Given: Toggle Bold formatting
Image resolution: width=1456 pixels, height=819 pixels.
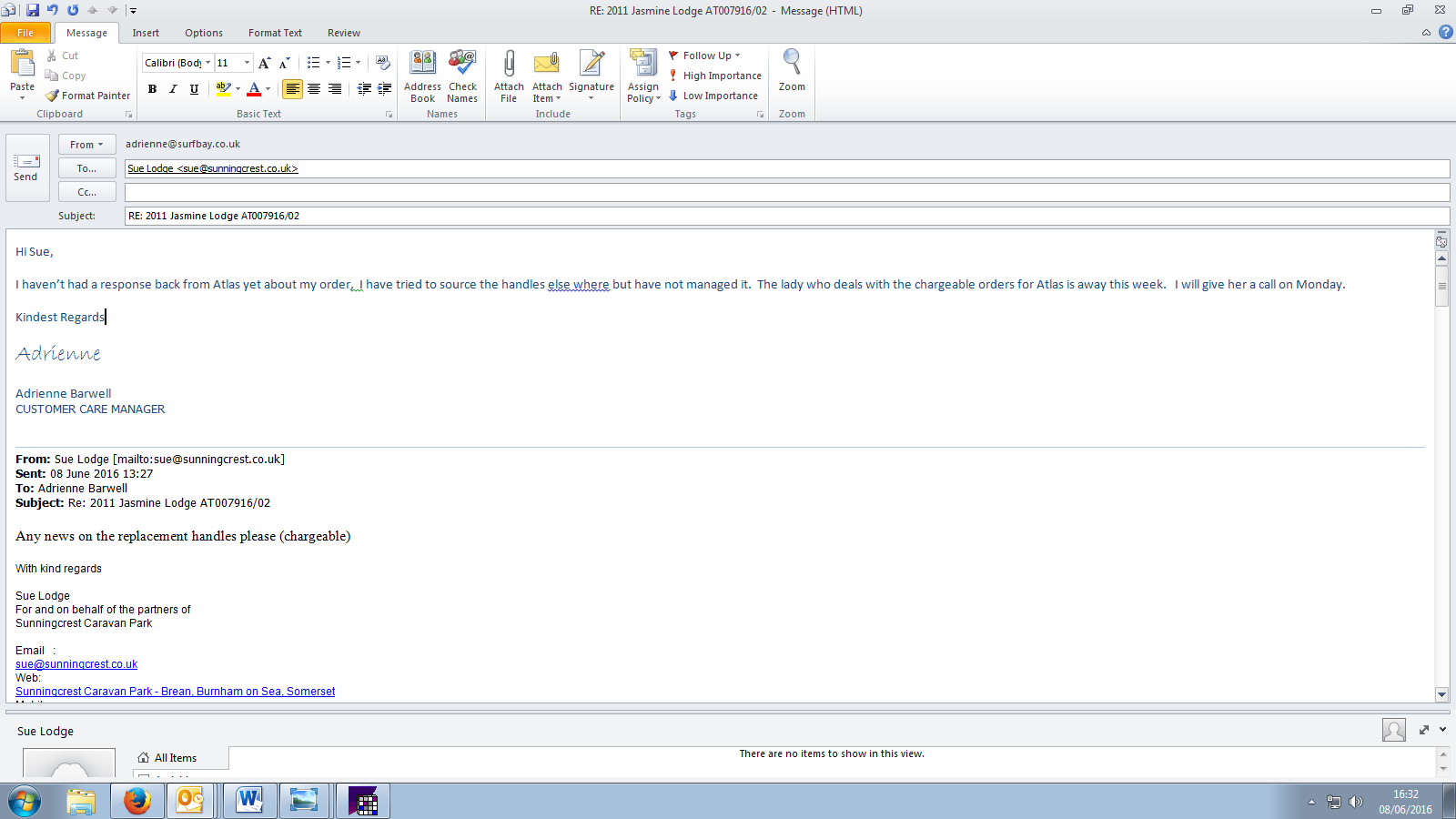Looking at the screenshot, I should point(152,89).
